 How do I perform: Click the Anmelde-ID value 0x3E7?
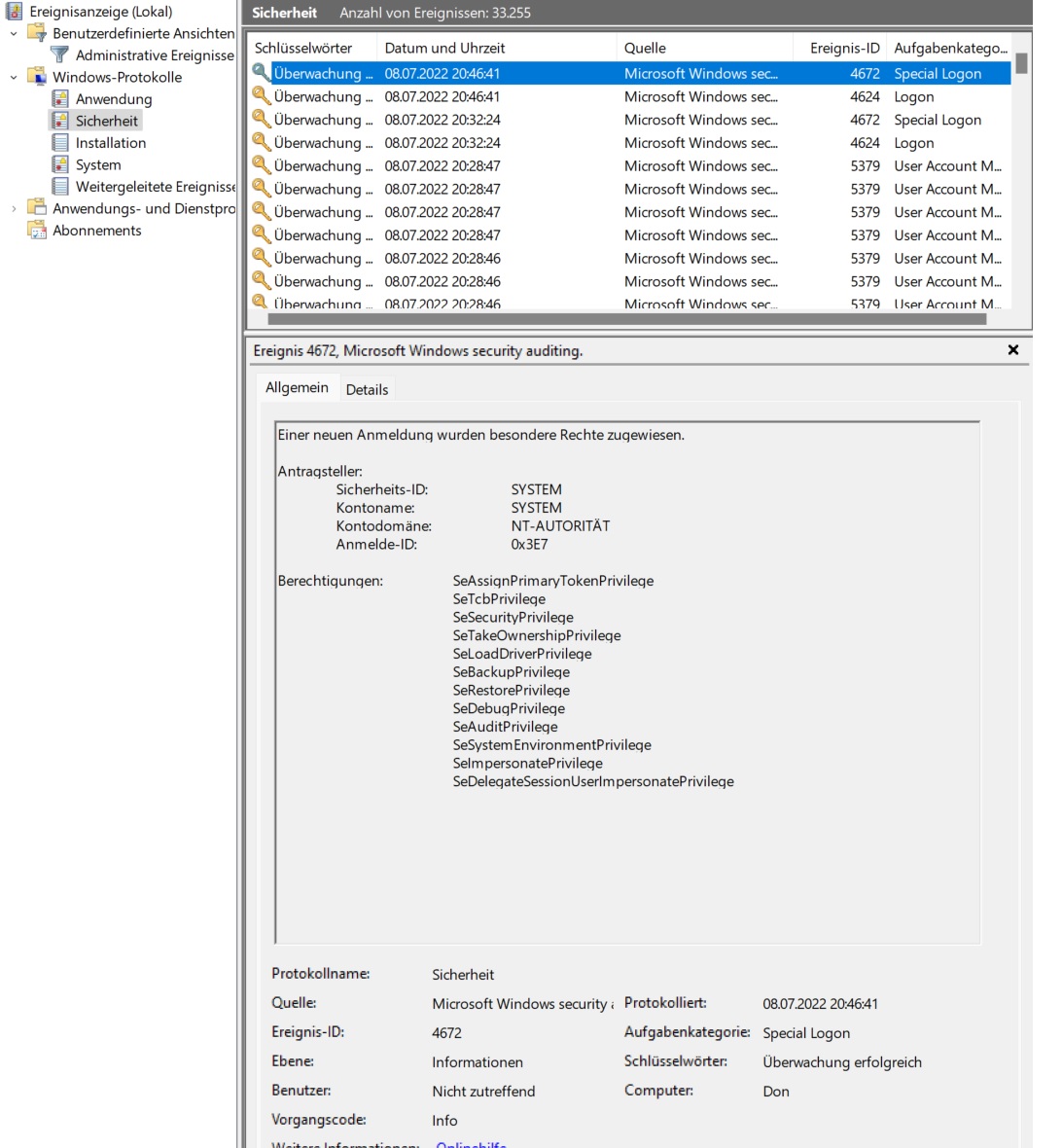click(529, 544)
